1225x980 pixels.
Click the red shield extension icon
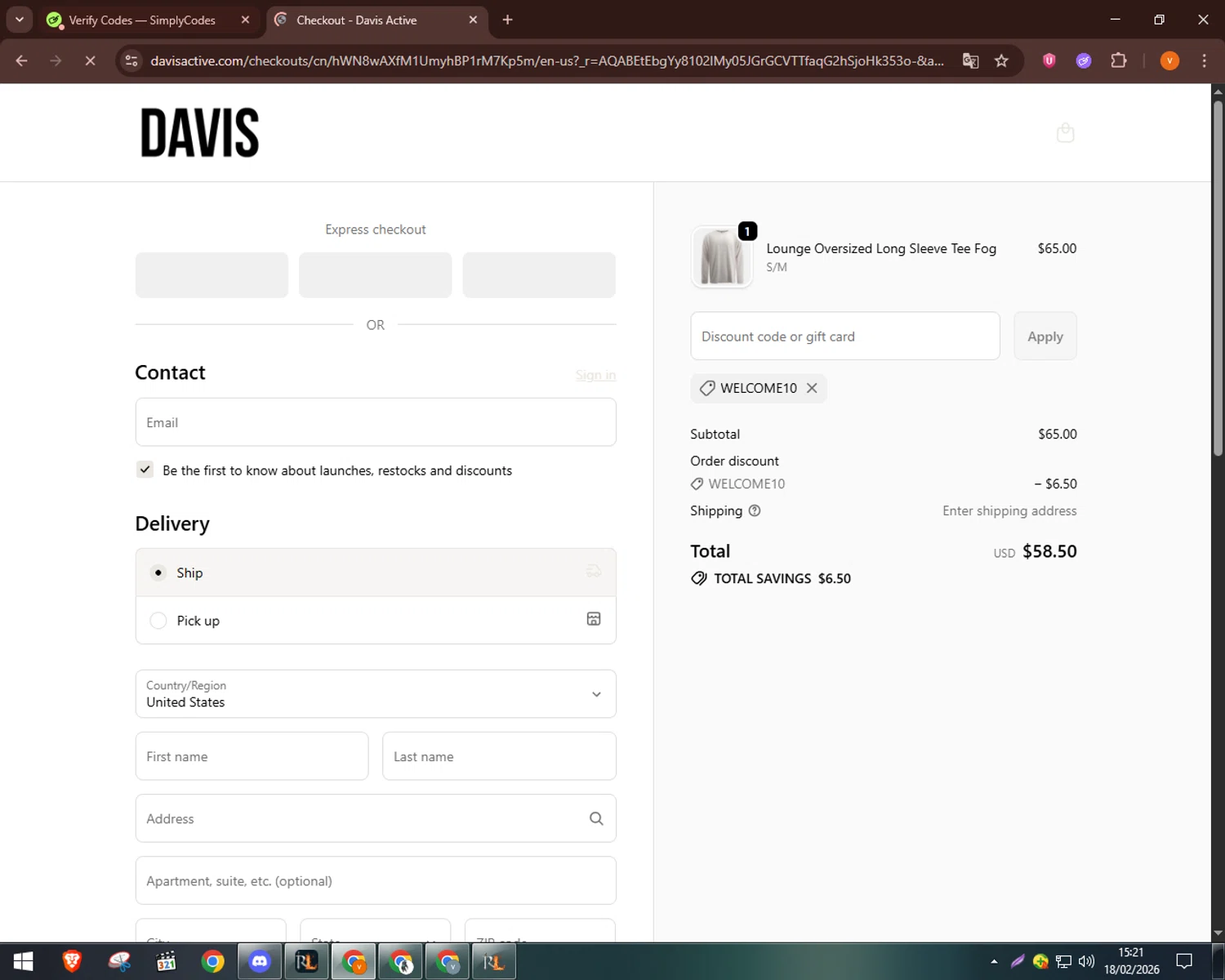(1049, 60)
